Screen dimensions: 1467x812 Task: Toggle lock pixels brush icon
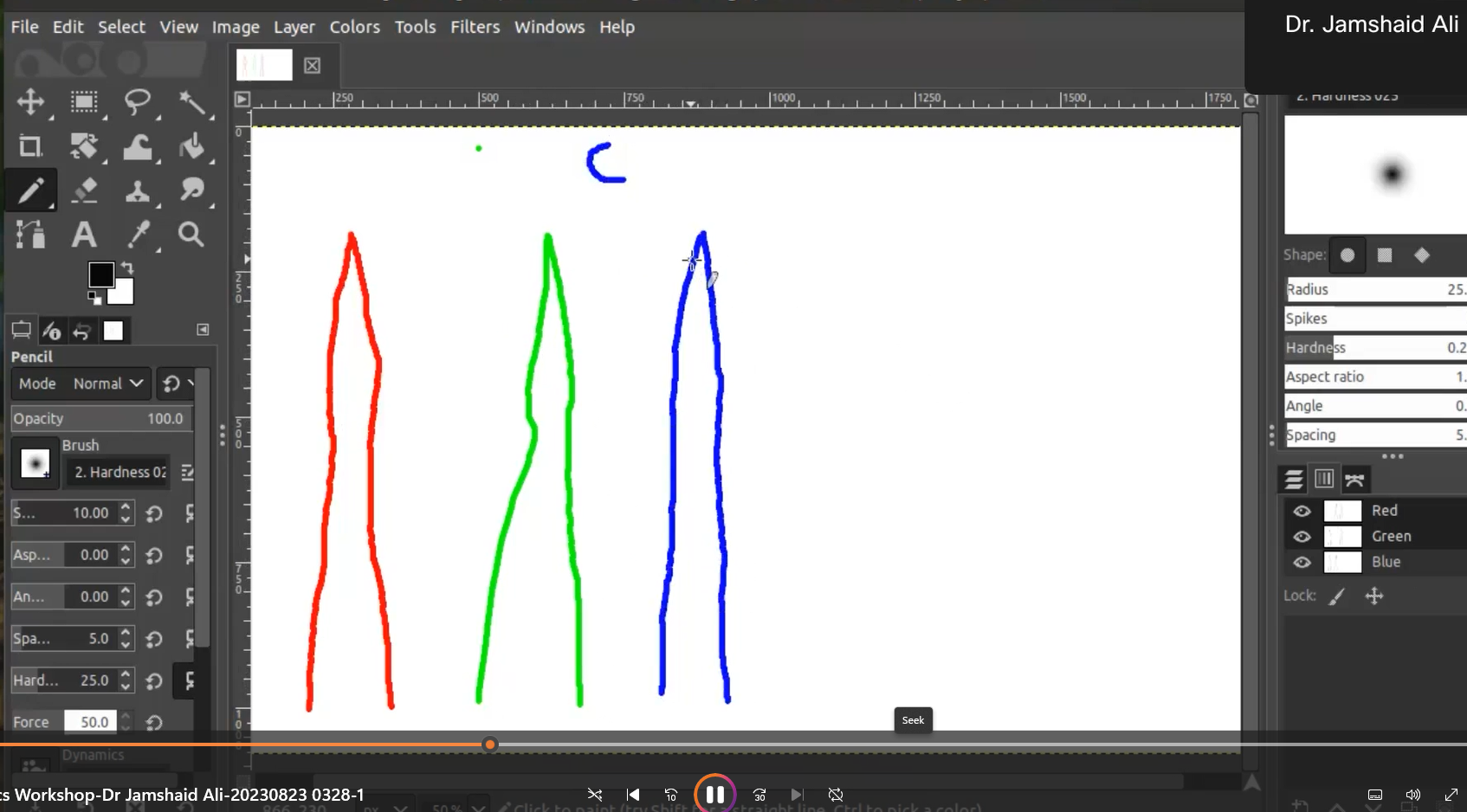click(x=1338, y=596)
